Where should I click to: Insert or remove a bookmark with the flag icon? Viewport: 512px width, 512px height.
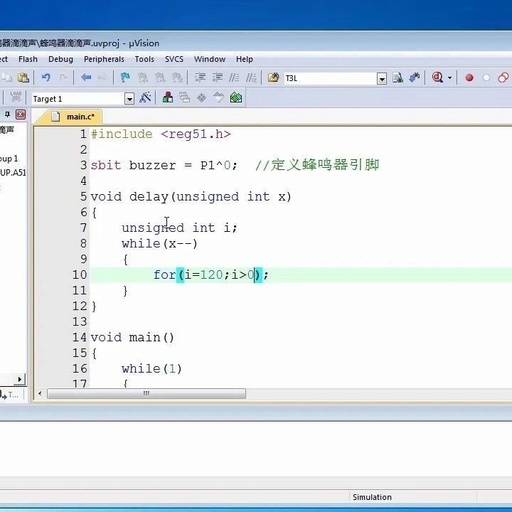(x=125, y=78)
